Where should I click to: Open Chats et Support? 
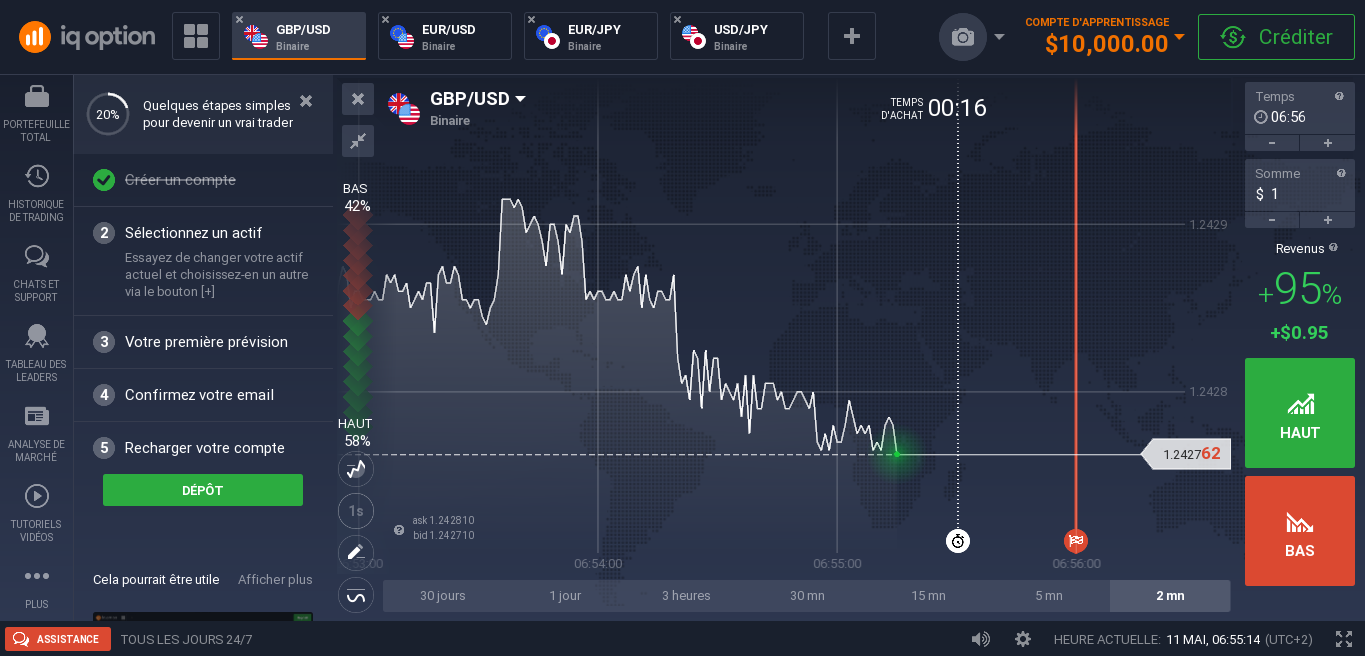point(36,273)
